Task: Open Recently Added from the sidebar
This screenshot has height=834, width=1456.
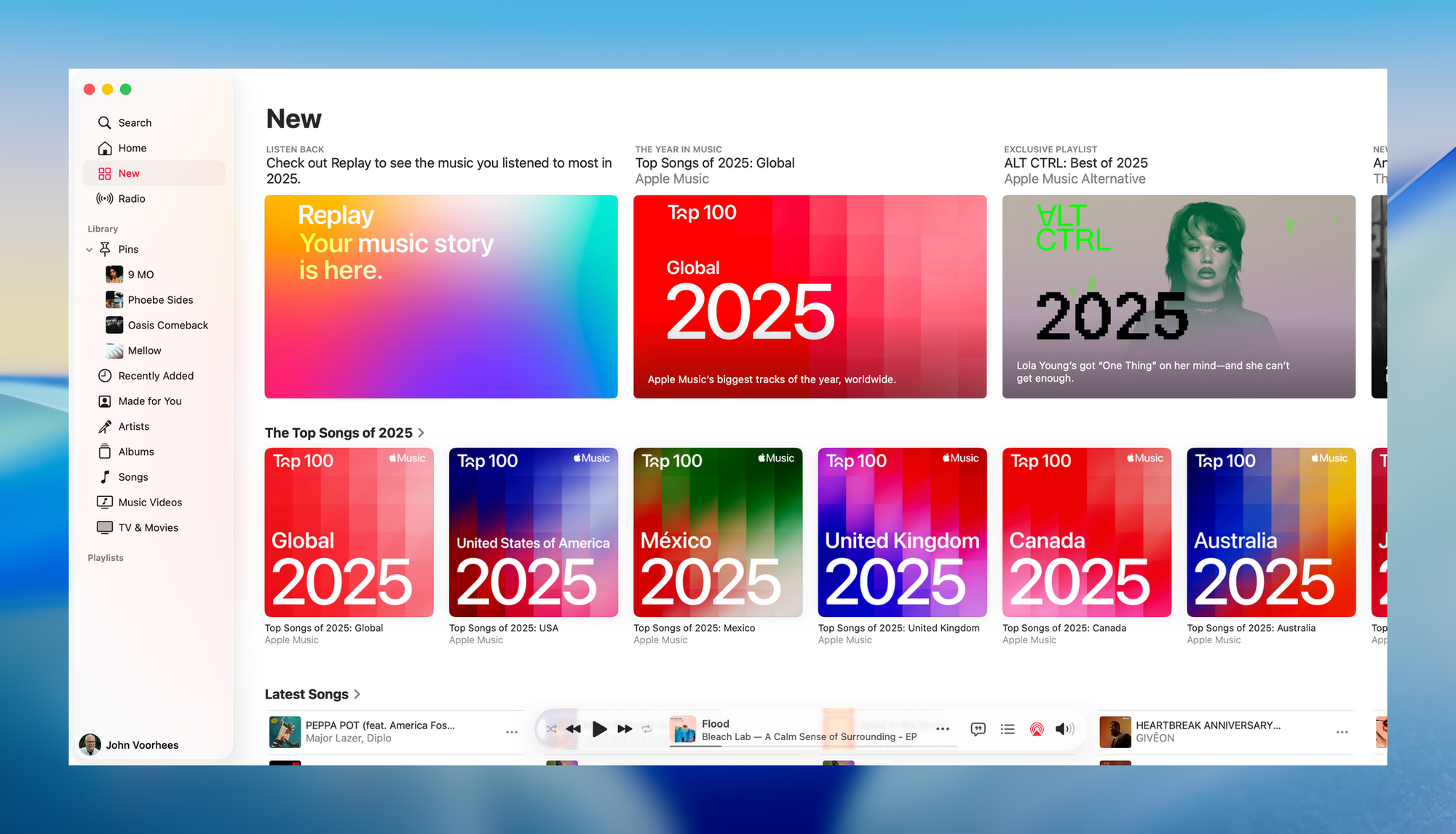Action: pyautogui.click(x=156, y=376)
